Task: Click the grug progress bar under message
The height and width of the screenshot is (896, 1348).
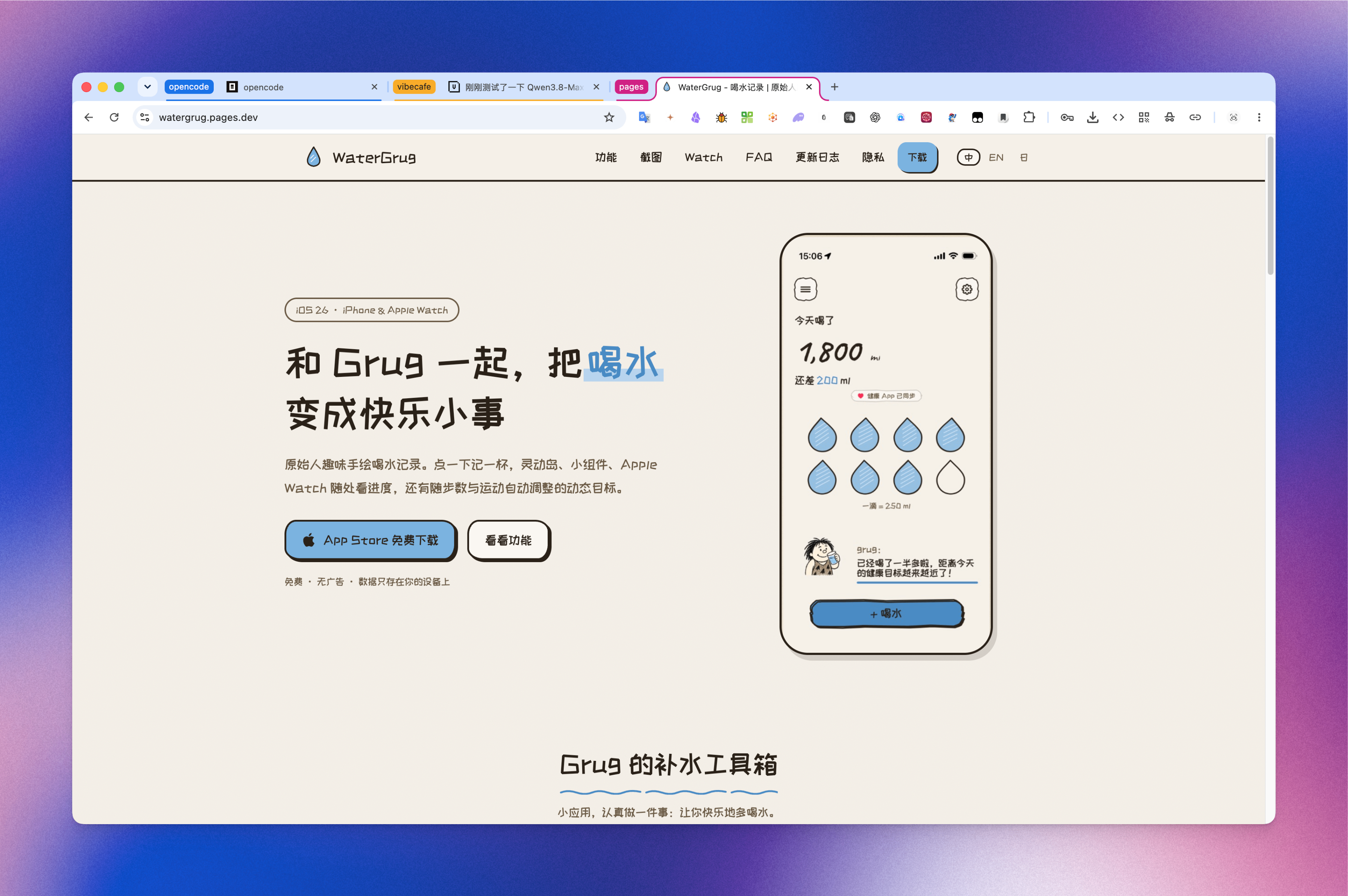Action: click(916, 582)
